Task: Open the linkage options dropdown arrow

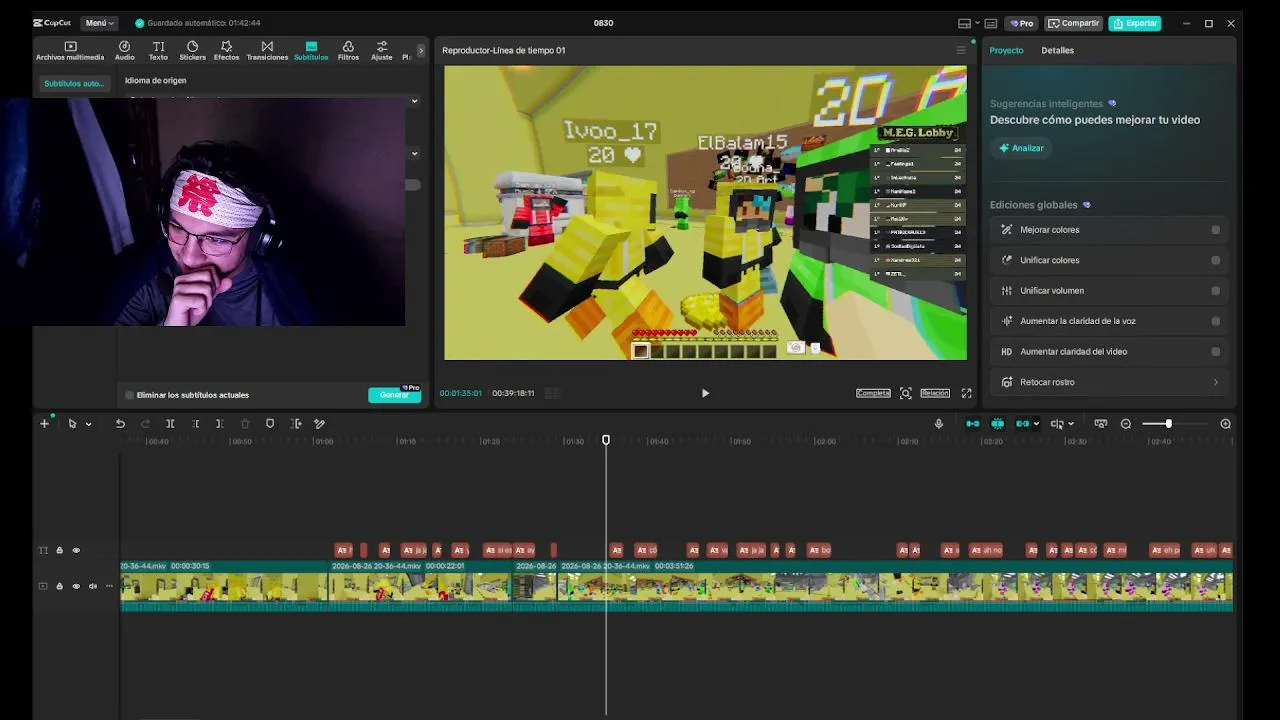Action: click(1036, 424)
